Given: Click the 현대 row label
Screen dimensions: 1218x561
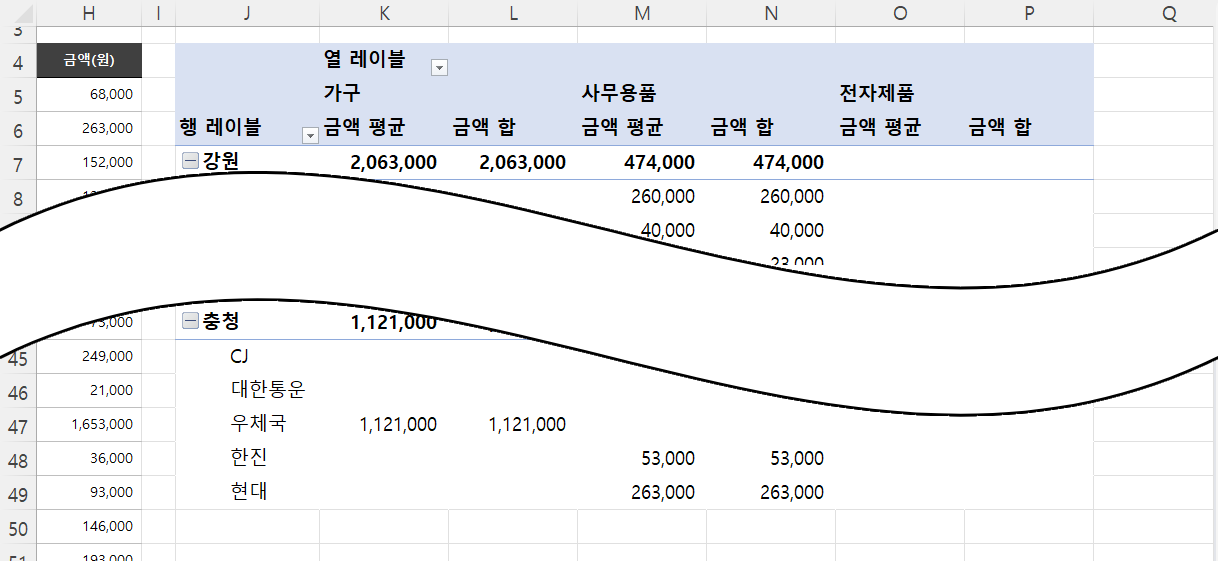Looking at the screenshot, I should [248, 492].
